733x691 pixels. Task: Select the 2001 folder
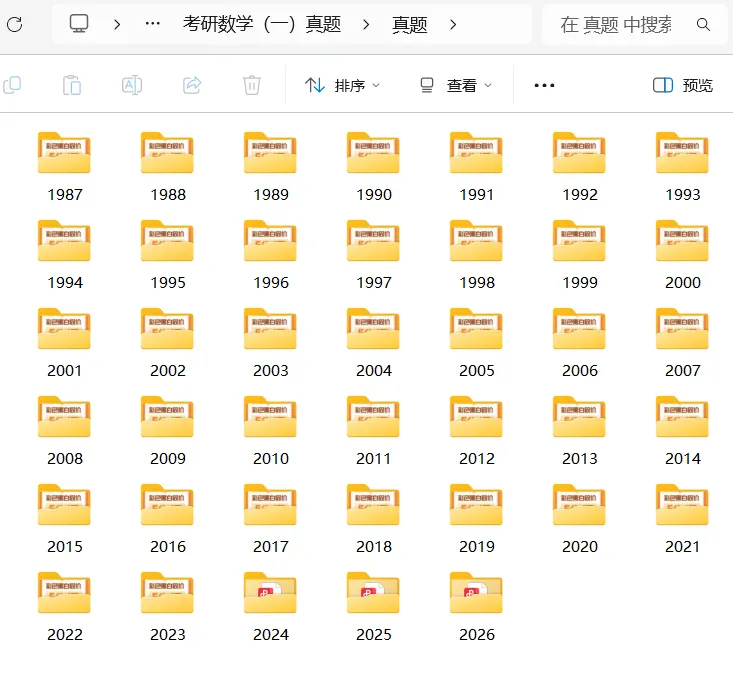[65, 343]
